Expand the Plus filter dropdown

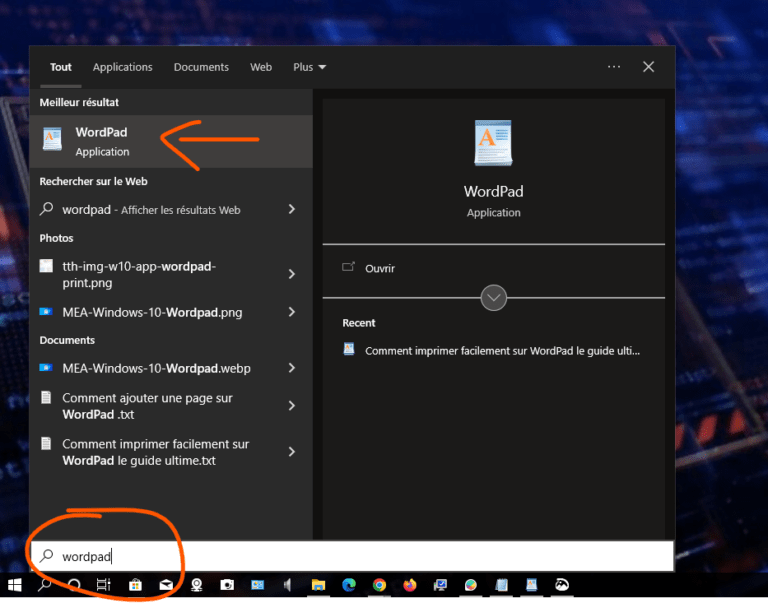click(310, 67)
